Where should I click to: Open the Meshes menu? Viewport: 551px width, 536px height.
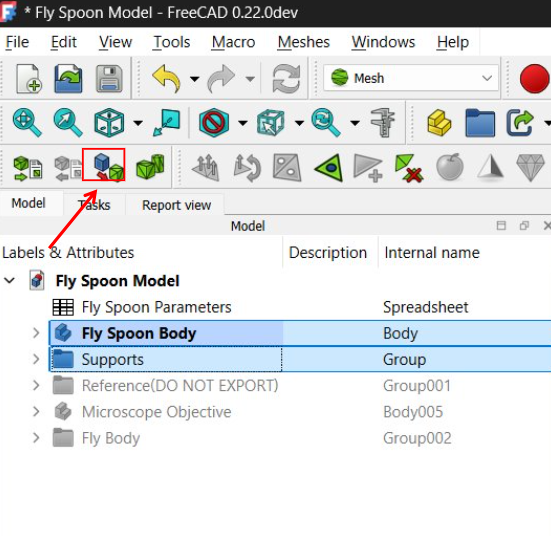(304, 42)
